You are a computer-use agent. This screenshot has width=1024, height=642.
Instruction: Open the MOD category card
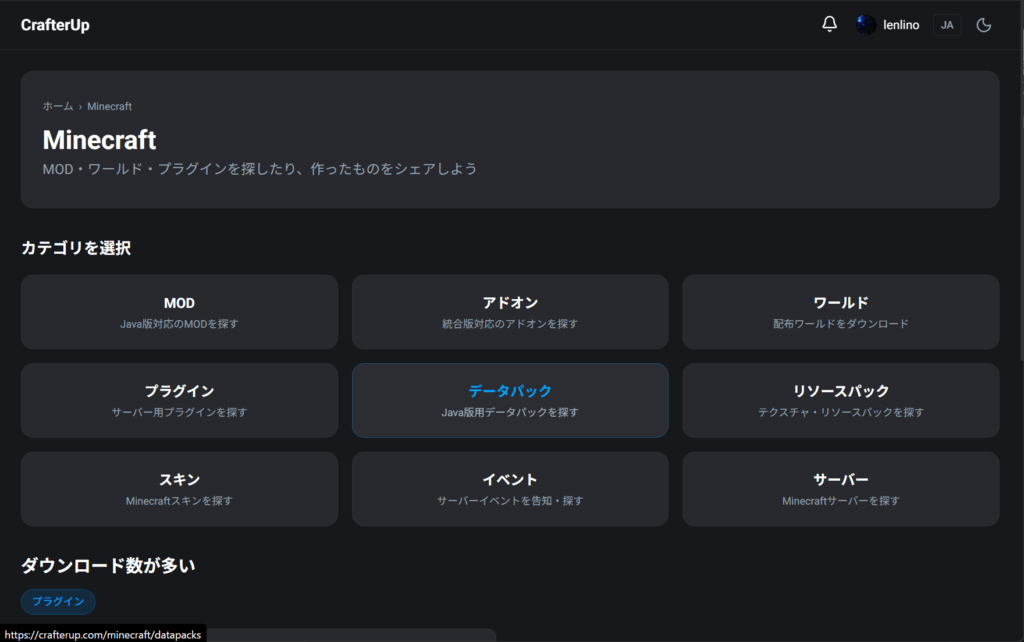tap(179, 312)
